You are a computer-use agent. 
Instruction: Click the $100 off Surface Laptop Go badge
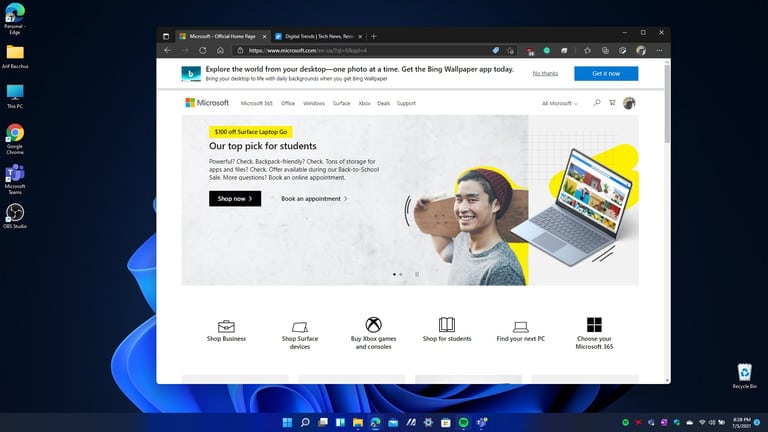coord(251,132)
